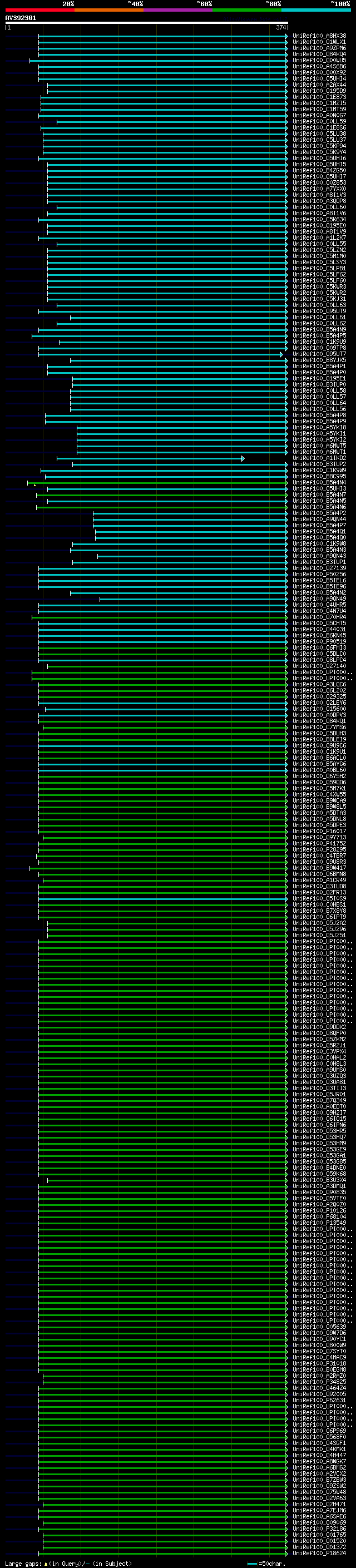Select hit UniRef100_A3LQC6
Viewport: 356px width, 1568px height.
click(x=319, y=685)
